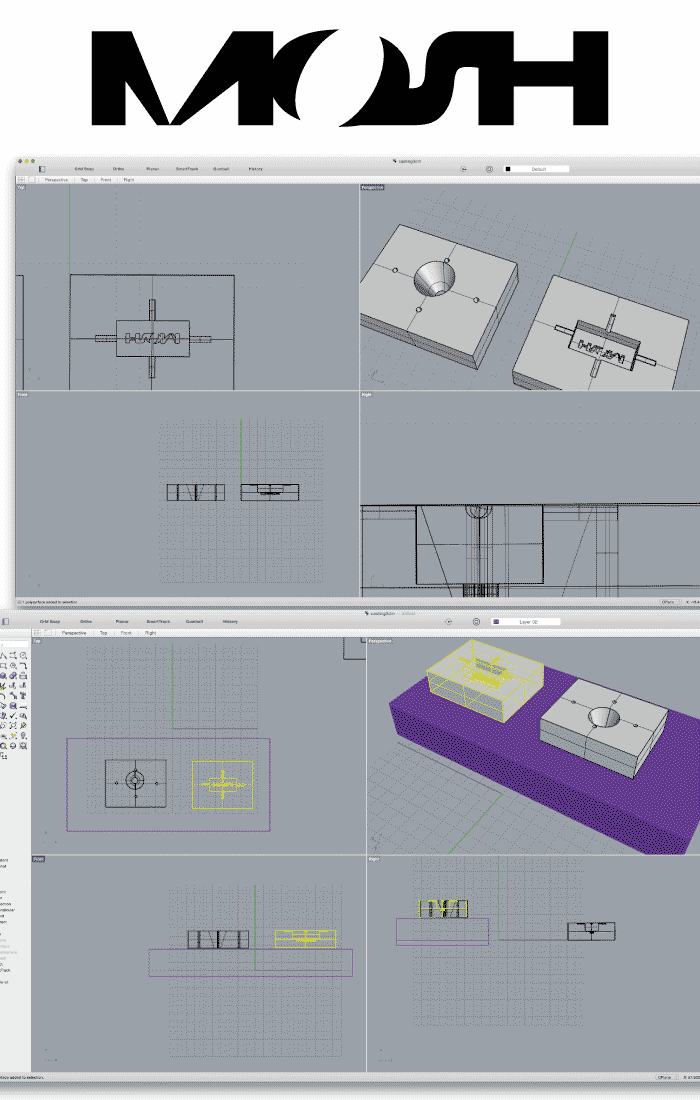Click circular arrow icon left of Default layer
The width and height of the screenshot is (700, 1100).
(464, 169)
